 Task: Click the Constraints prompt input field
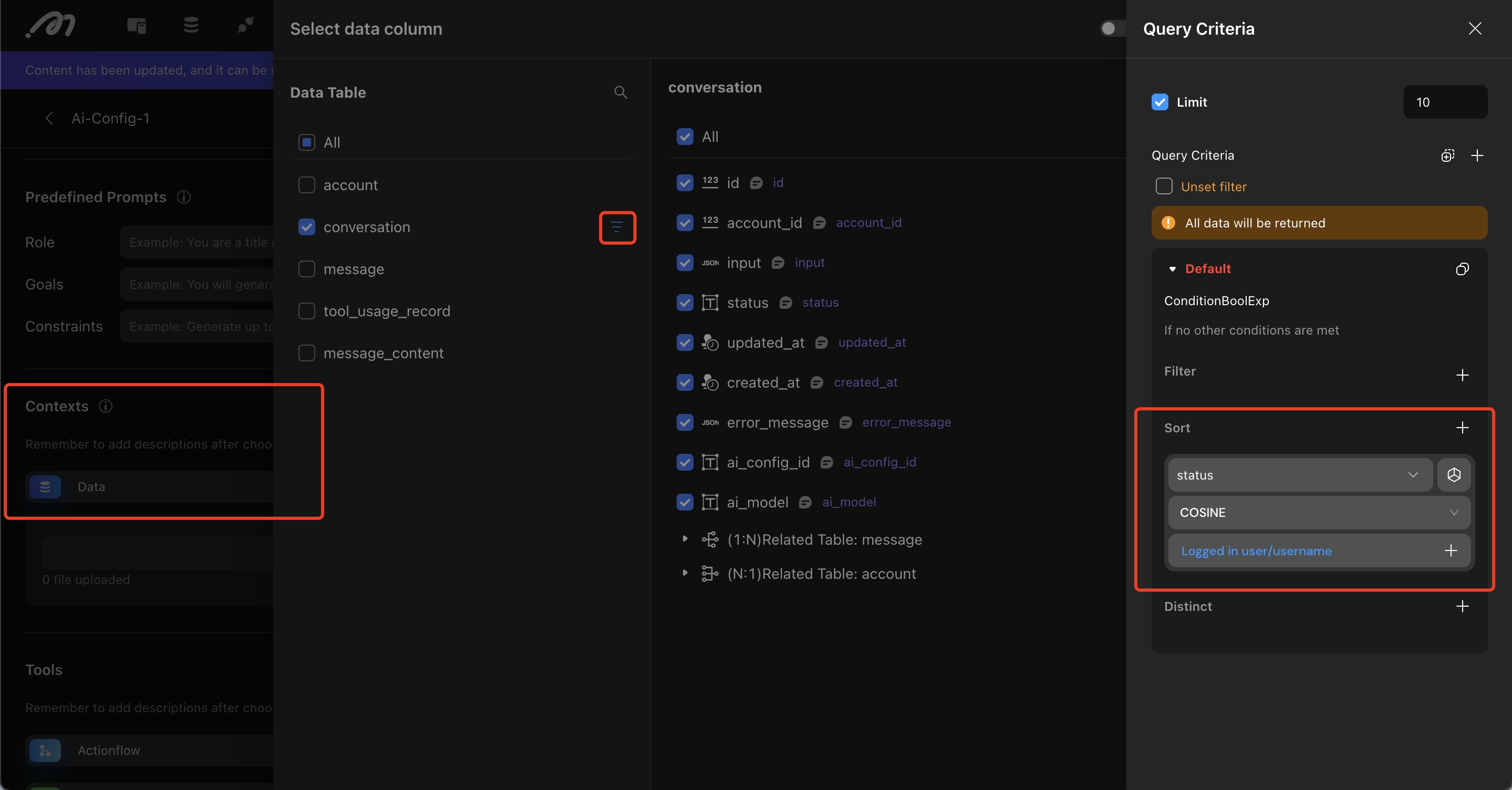click(x=197, y=326)
